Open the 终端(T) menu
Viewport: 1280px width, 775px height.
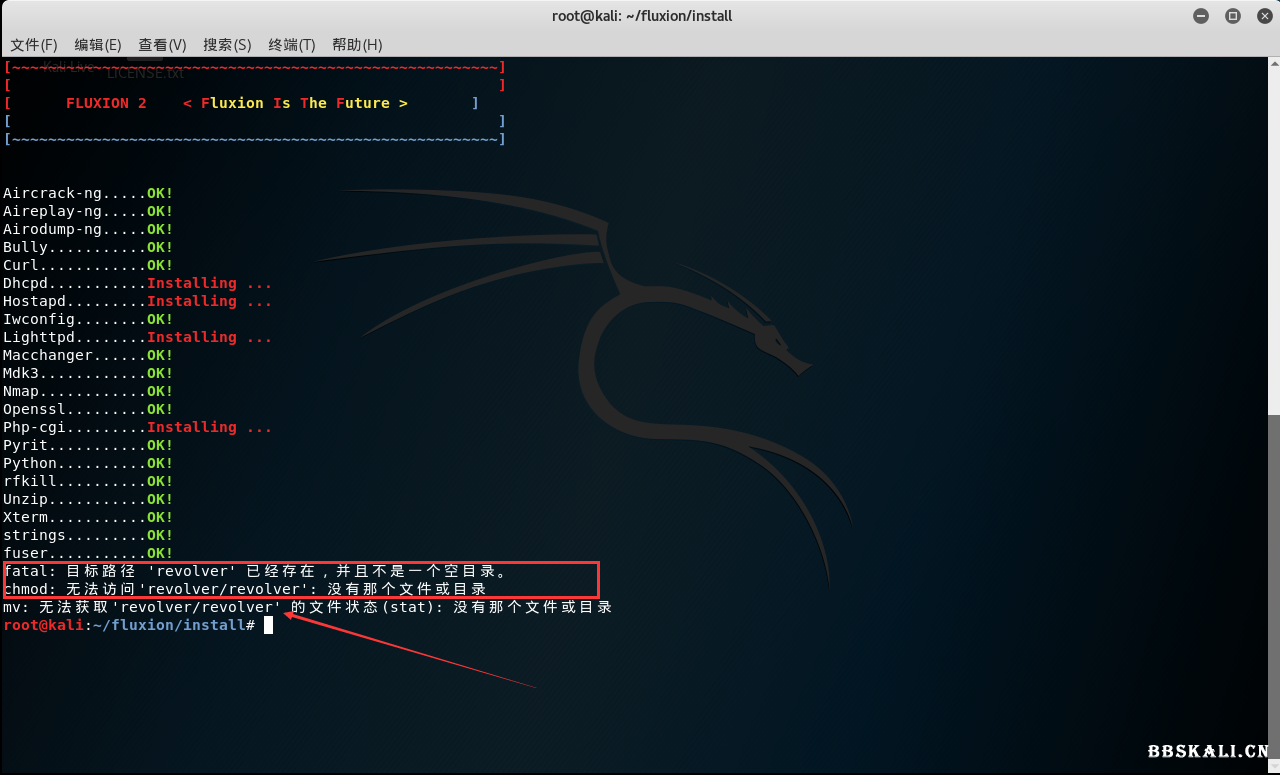click(292, 45)
